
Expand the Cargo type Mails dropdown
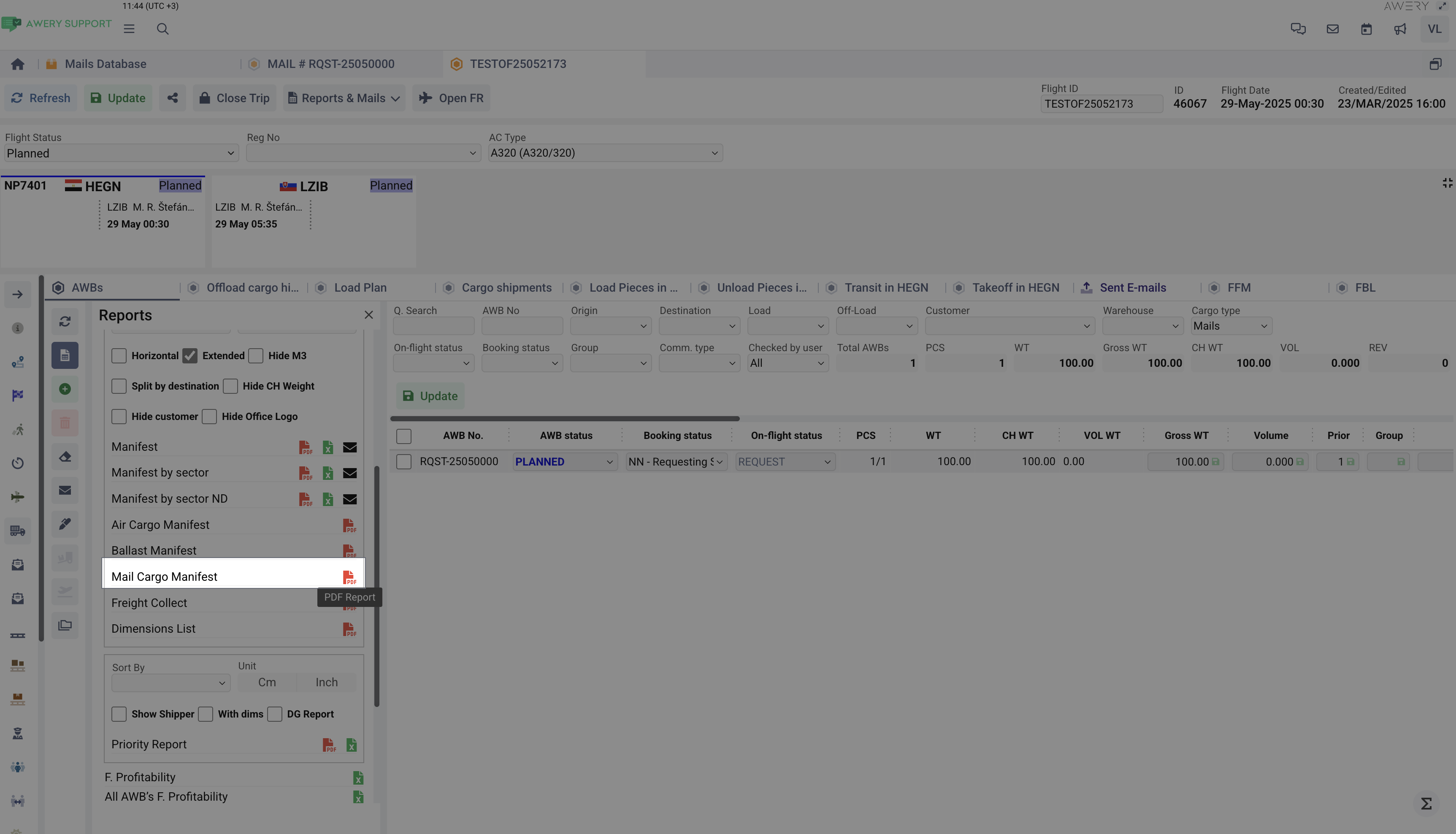pos(1231,326)
